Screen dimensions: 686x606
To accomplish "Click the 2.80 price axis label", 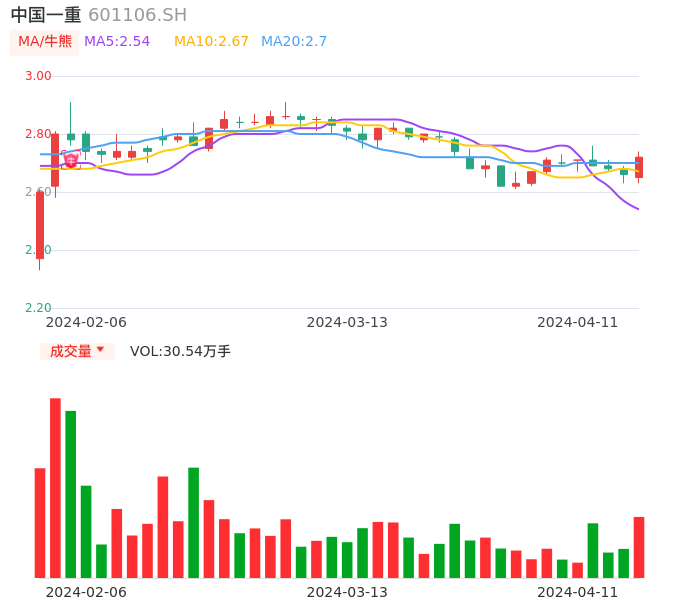I will [x=38, y=134].
